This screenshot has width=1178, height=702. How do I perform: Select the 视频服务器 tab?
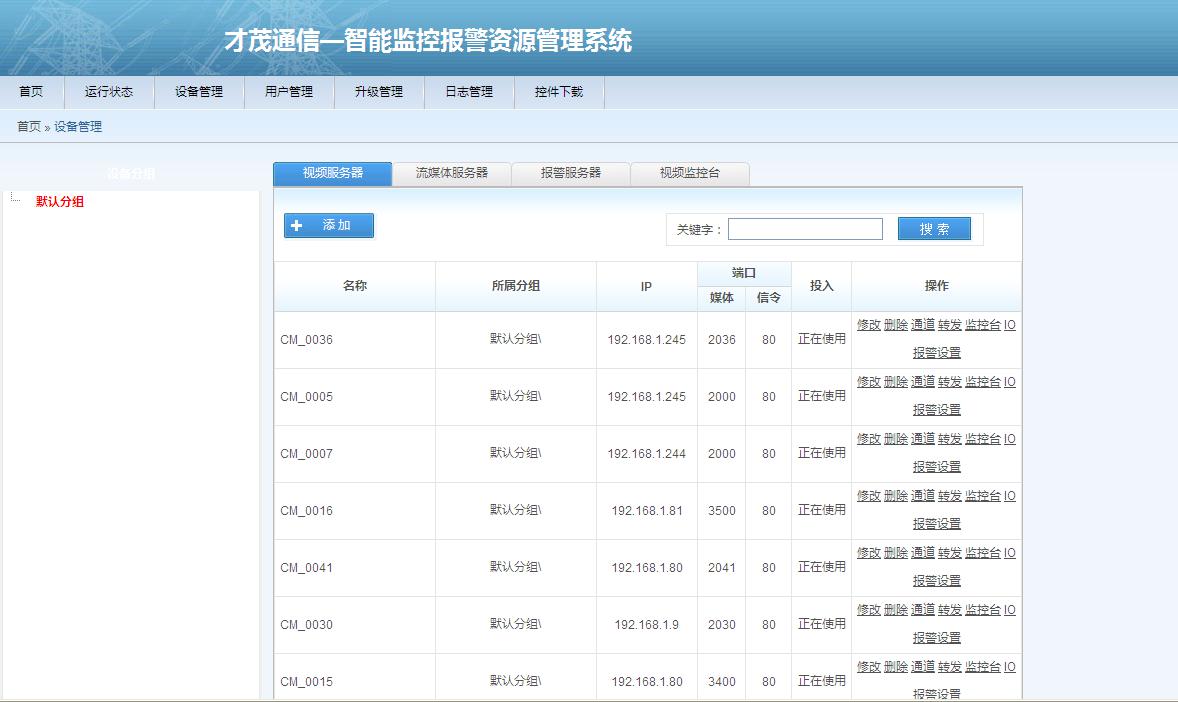pyautogui.click(x=333, y=173)
